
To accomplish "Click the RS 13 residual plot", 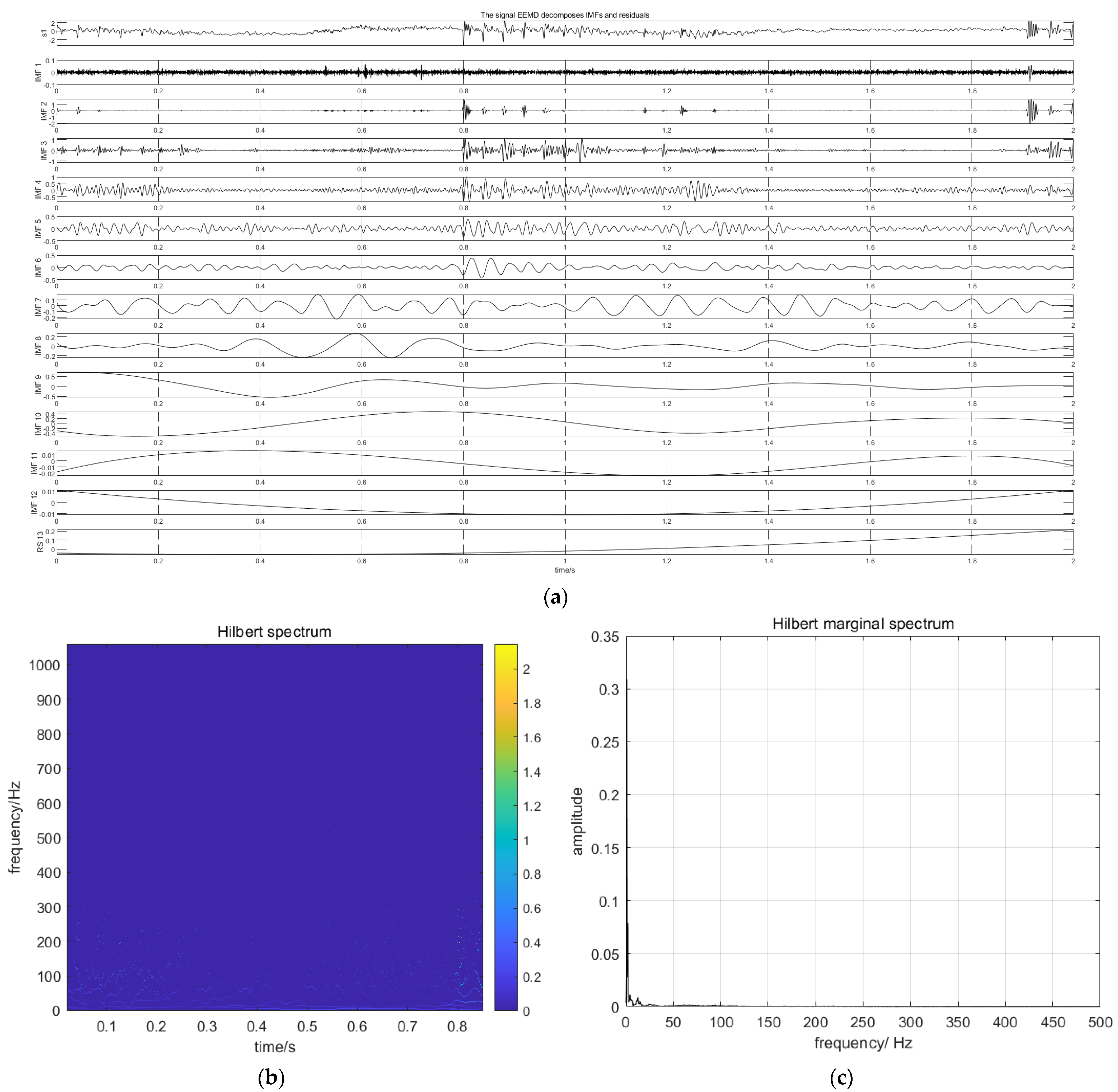I will [564, 542].
